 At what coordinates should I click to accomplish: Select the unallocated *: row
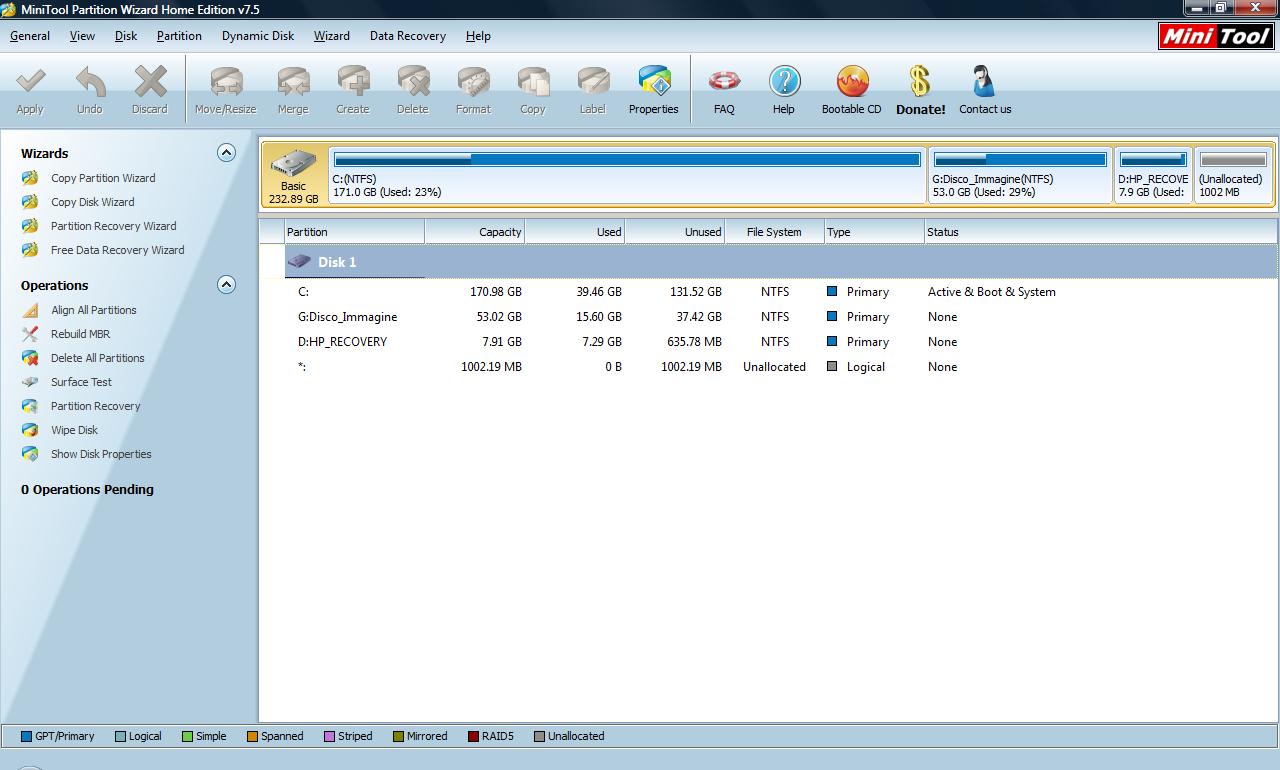pyautogui.click(x=768, y=367)
